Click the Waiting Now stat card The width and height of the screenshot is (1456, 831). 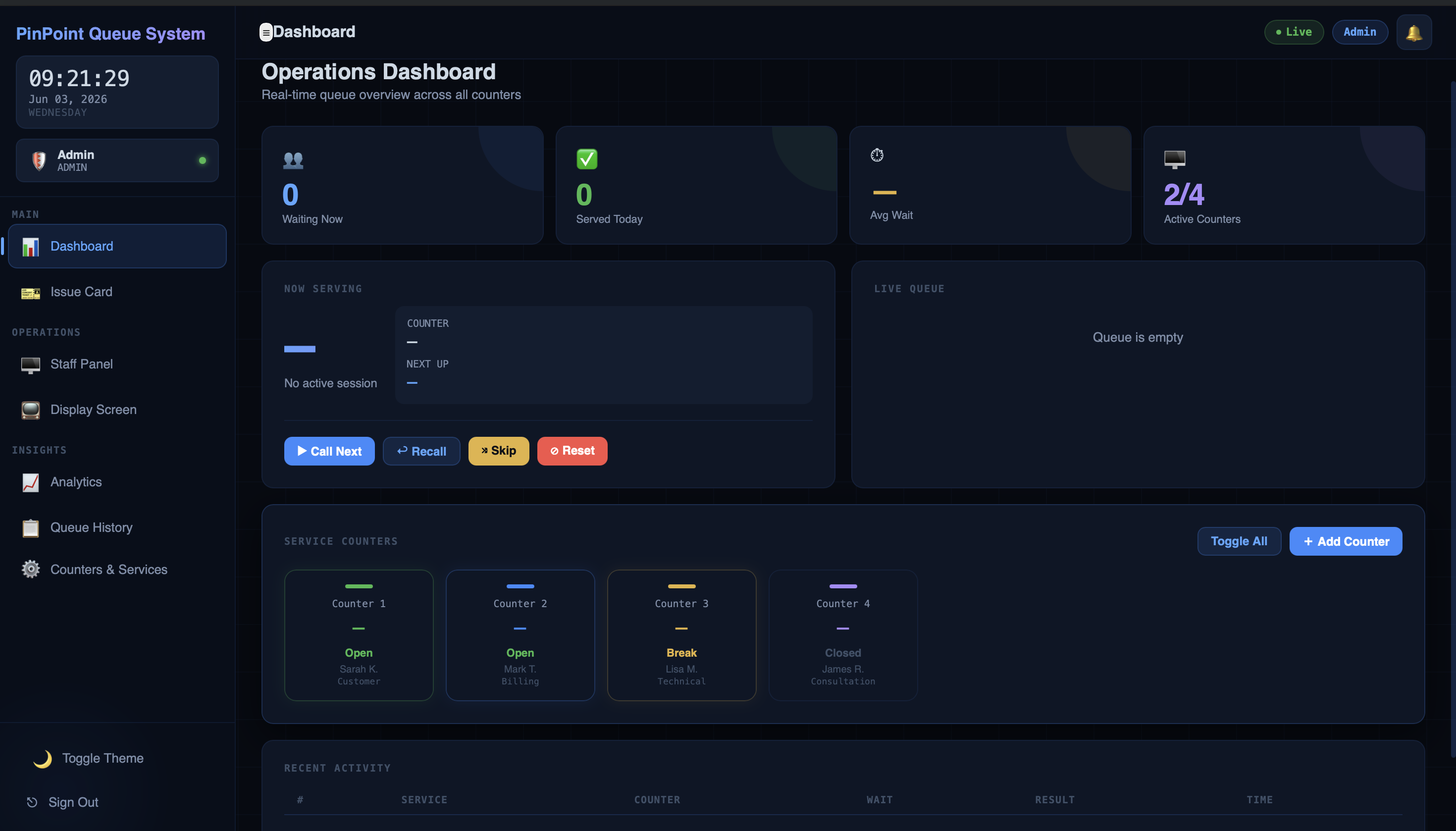click(403, 186)
